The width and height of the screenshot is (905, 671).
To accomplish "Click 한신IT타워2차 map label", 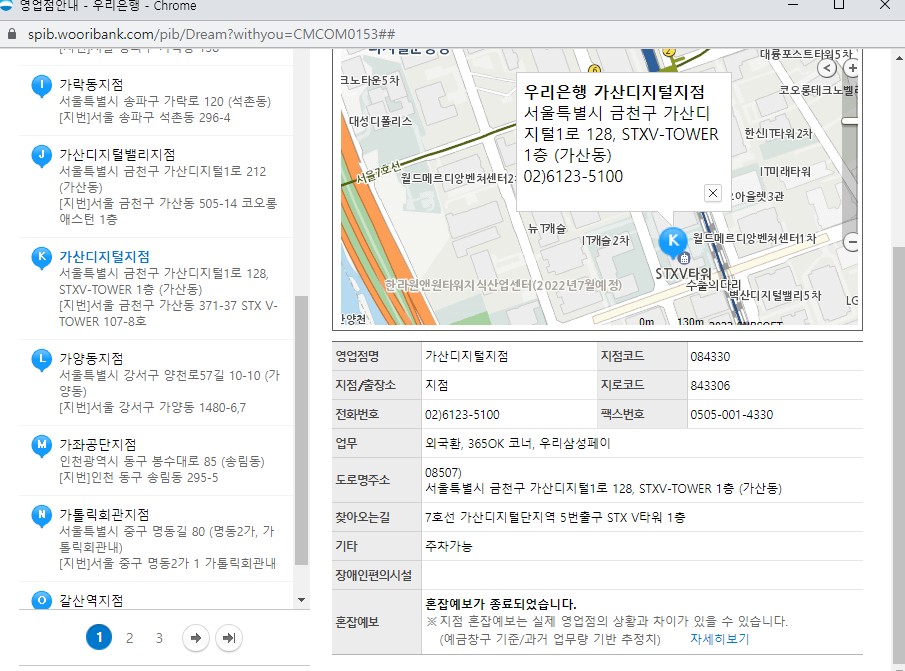I will [x=778, y=133].
